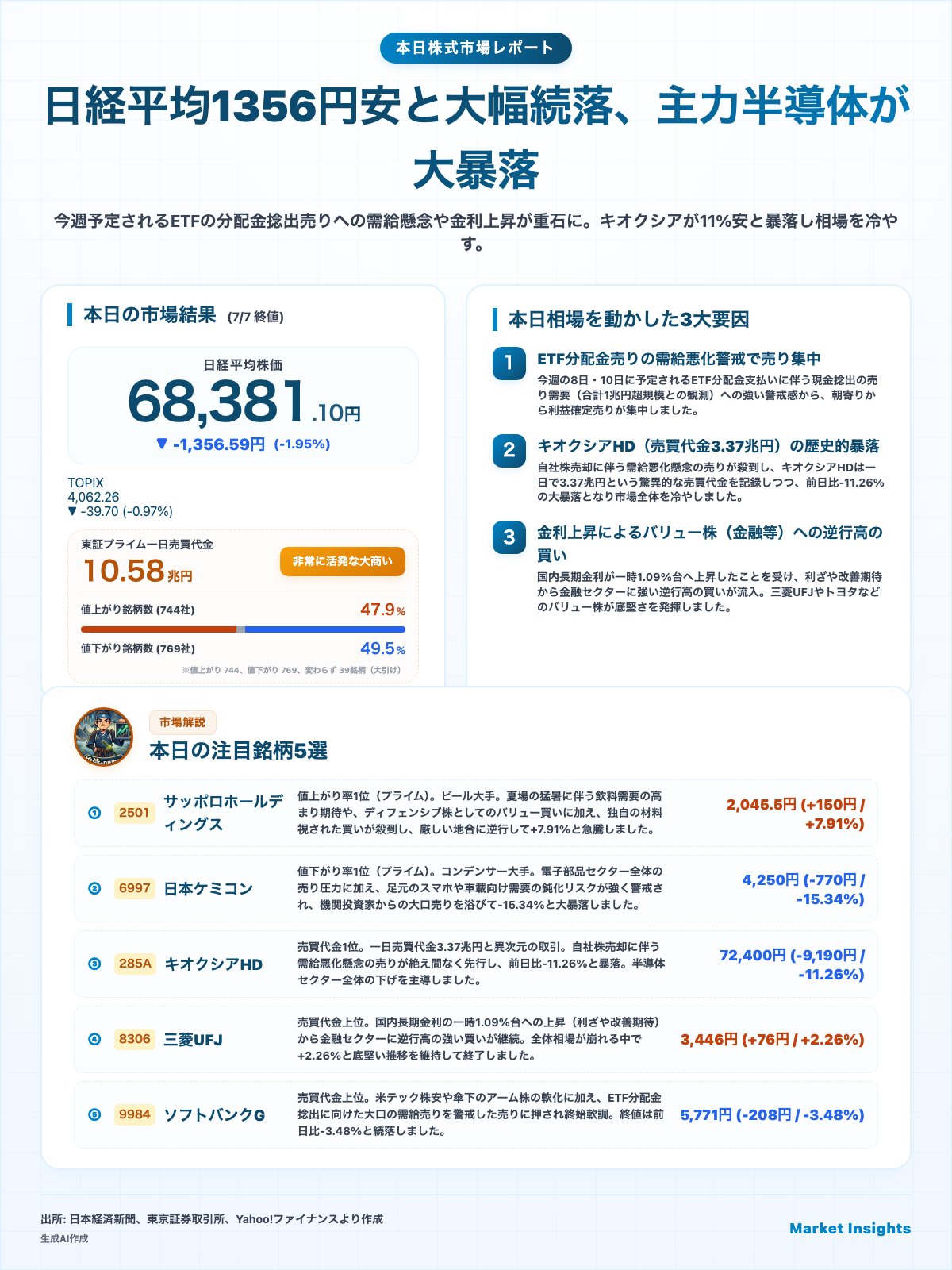Click heading キオクシアHD（売買代金3.37兆円）の歴史的暴落
This screenshot has height=1270, width=952.
point(708,445)
